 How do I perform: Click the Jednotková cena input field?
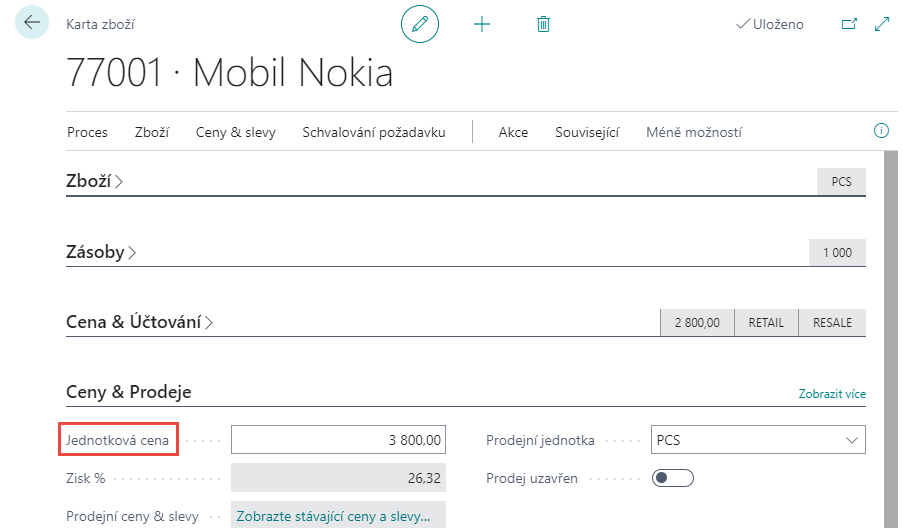coord(338,440)
